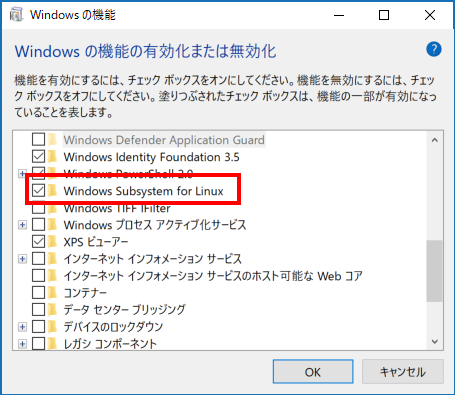Click folder icon beside デバイスのロックダウン
The image size is (455, 395).
[52, 326]
